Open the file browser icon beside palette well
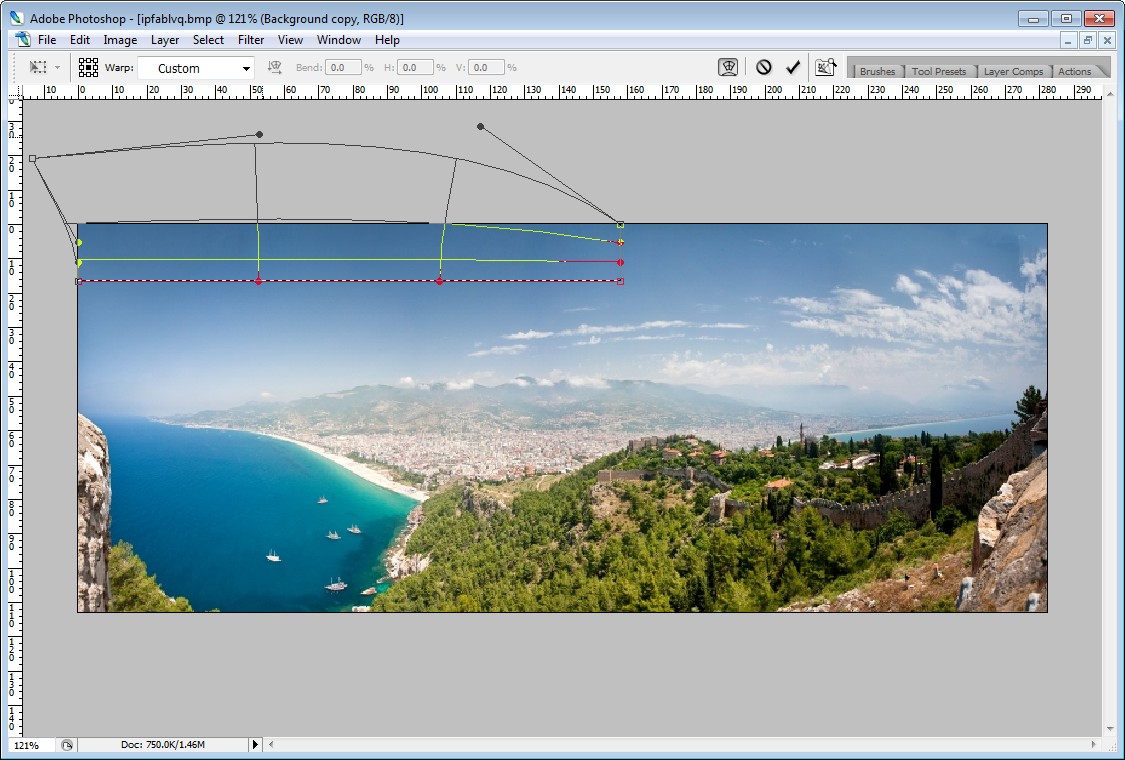The image size is (1125, 760). coord(825,67)
